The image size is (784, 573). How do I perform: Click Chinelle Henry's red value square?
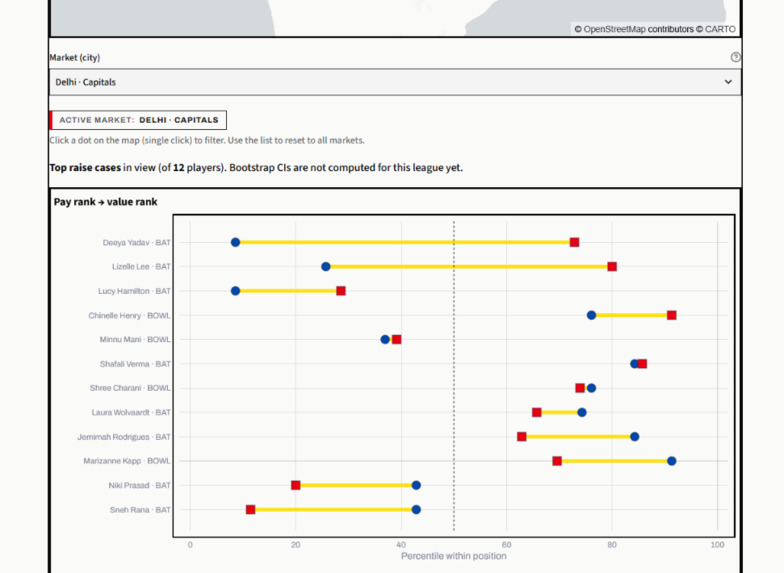pyautogui.click(x=672, y=315)
